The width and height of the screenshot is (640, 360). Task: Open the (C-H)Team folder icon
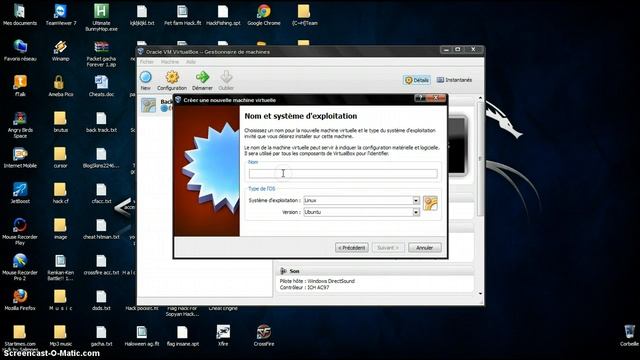coord(304,15)
